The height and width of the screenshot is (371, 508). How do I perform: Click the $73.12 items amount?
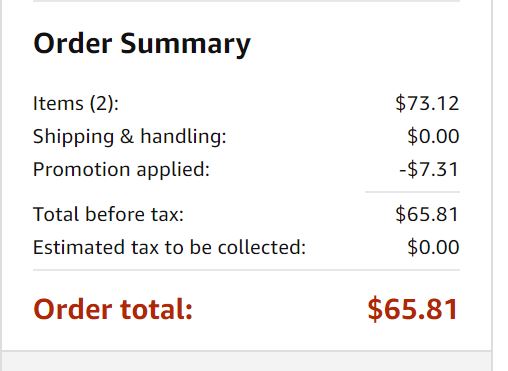tap(427, 103)
